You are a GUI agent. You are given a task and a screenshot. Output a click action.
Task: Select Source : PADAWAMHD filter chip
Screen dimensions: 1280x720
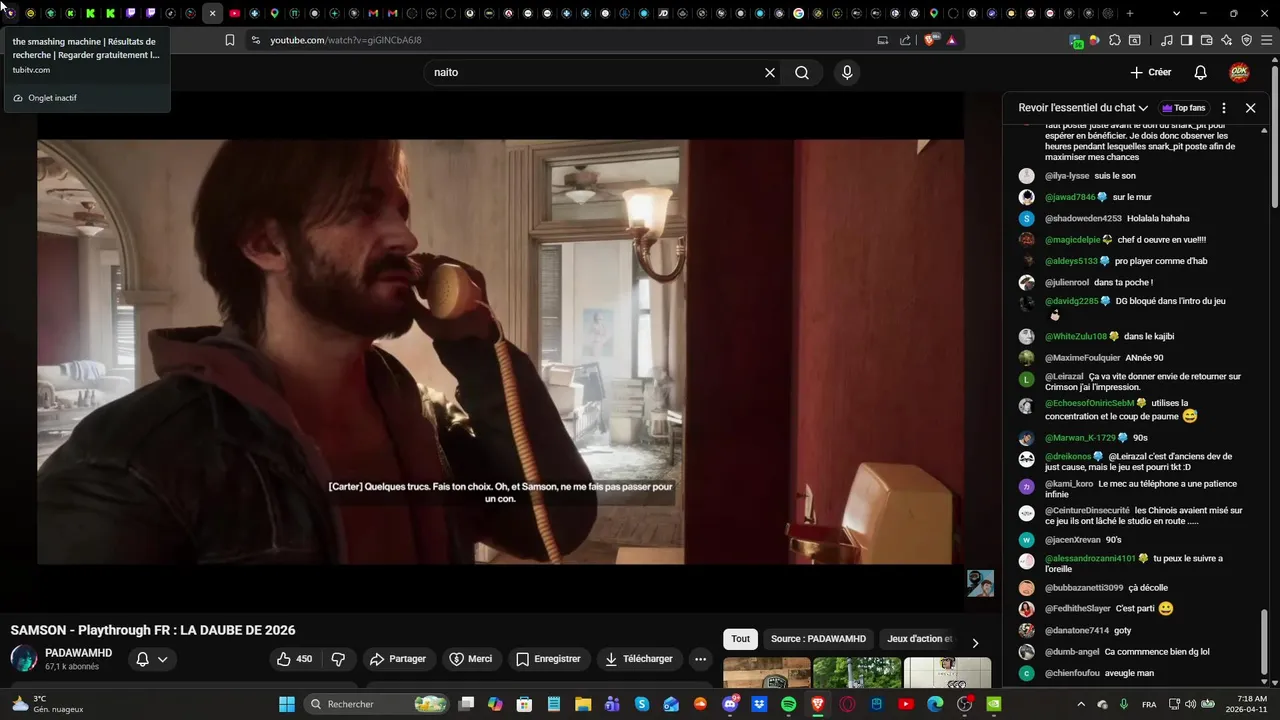818,639
